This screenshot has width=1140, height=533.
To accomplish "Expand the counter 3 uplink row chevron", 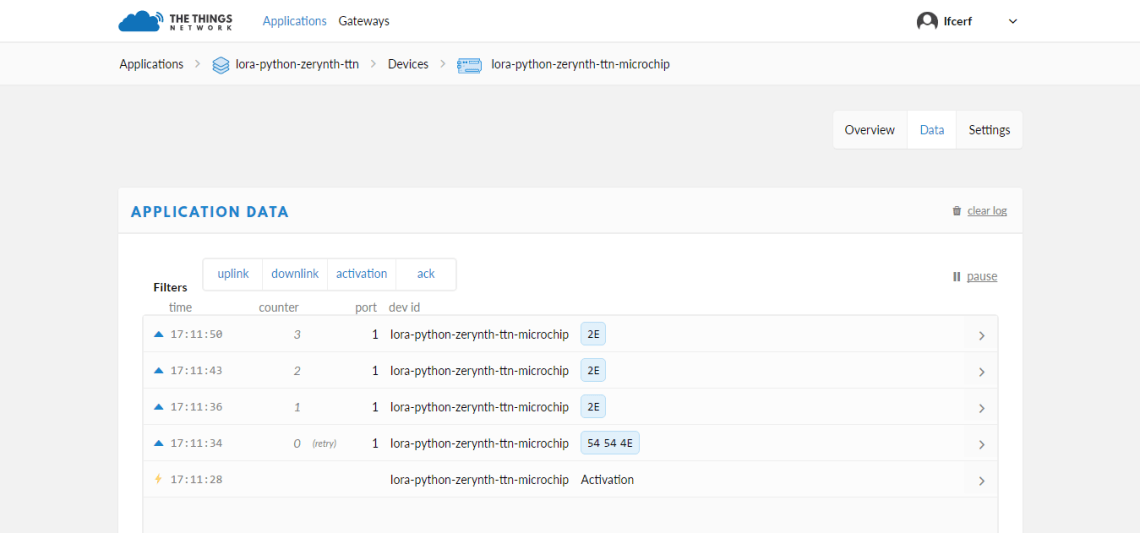I will 982,335.
